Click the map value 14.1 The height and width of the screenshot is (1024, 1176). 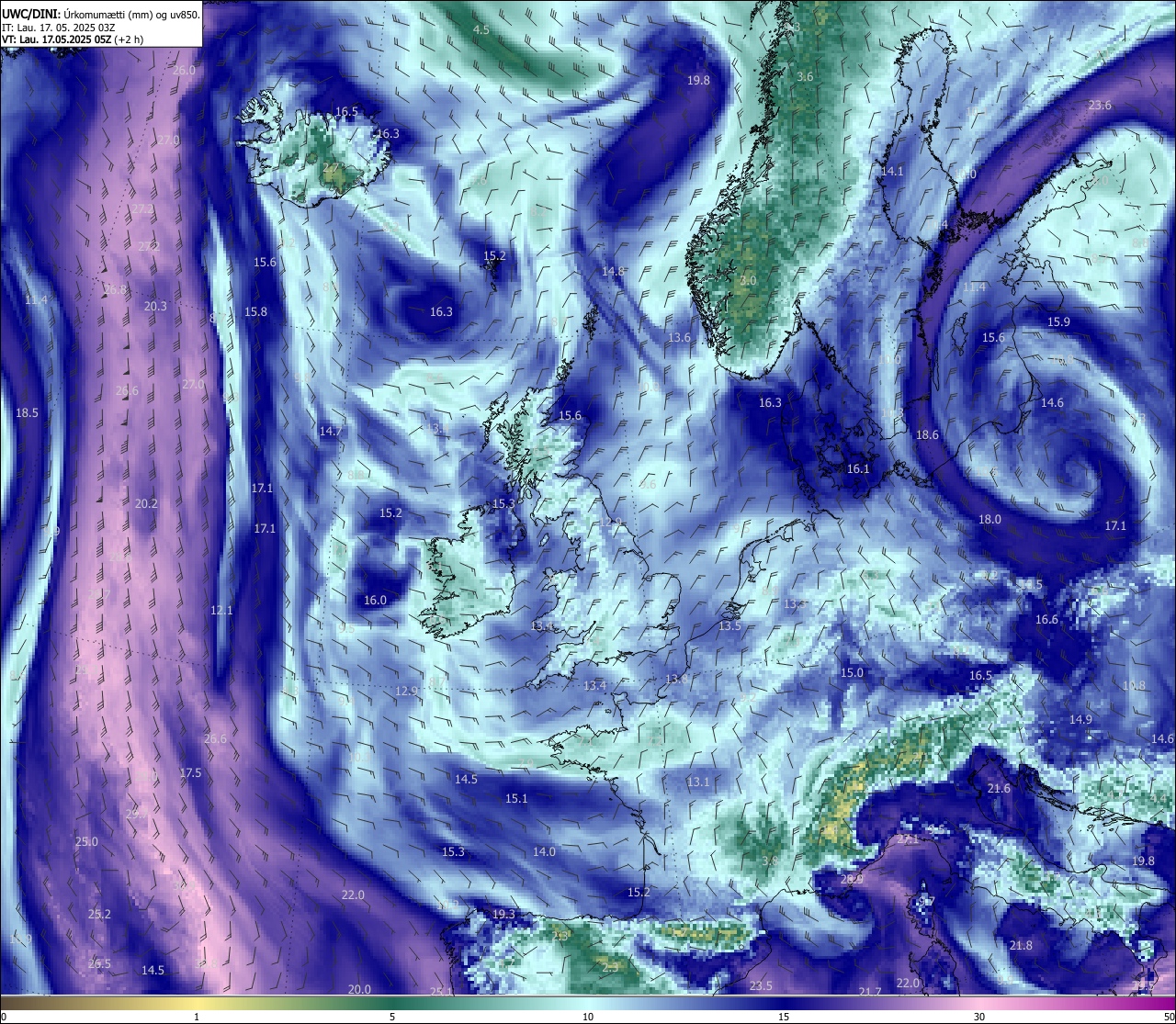(x=892, y=172)
